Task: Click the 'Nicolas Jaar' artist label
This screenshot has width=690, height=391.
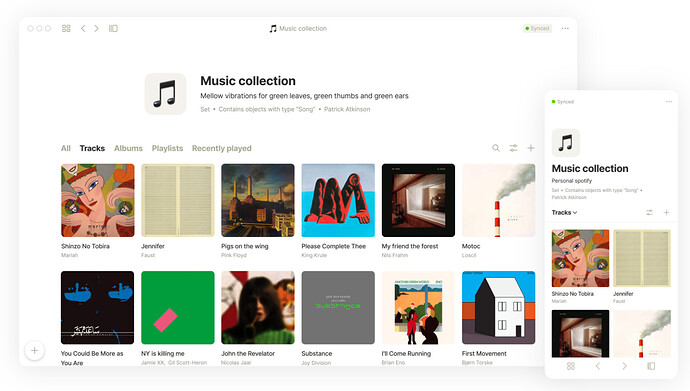Action: point(236,362)
